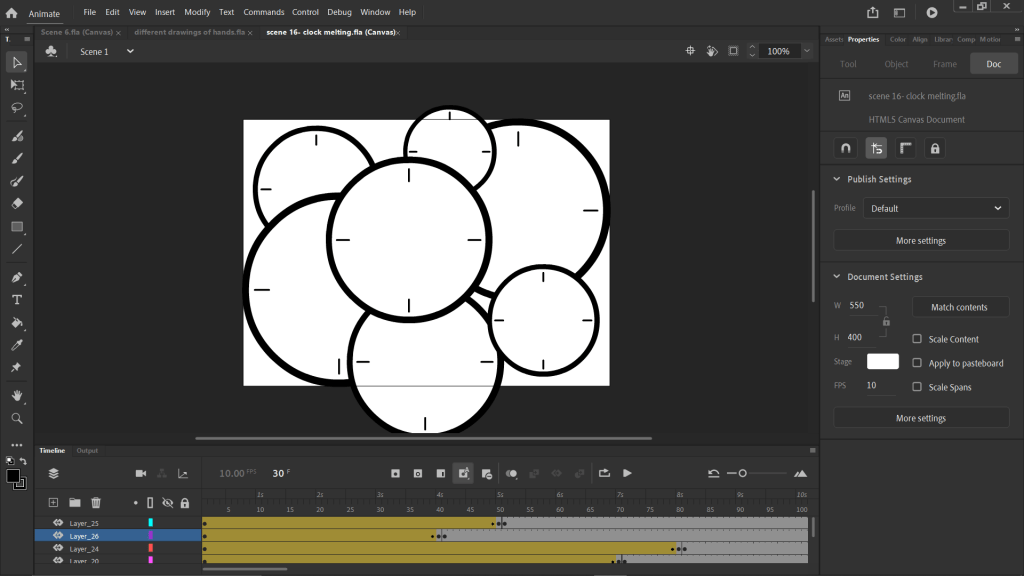The image size is (1024, 576).
Task: Click the Test Movie play icon in the title bar
Action: [932, 13]
